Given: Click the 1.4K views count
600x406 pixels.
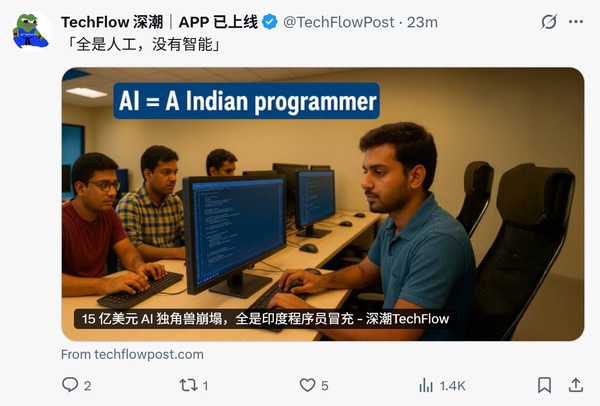Looking at the screenshot, I should click(452, 386).
